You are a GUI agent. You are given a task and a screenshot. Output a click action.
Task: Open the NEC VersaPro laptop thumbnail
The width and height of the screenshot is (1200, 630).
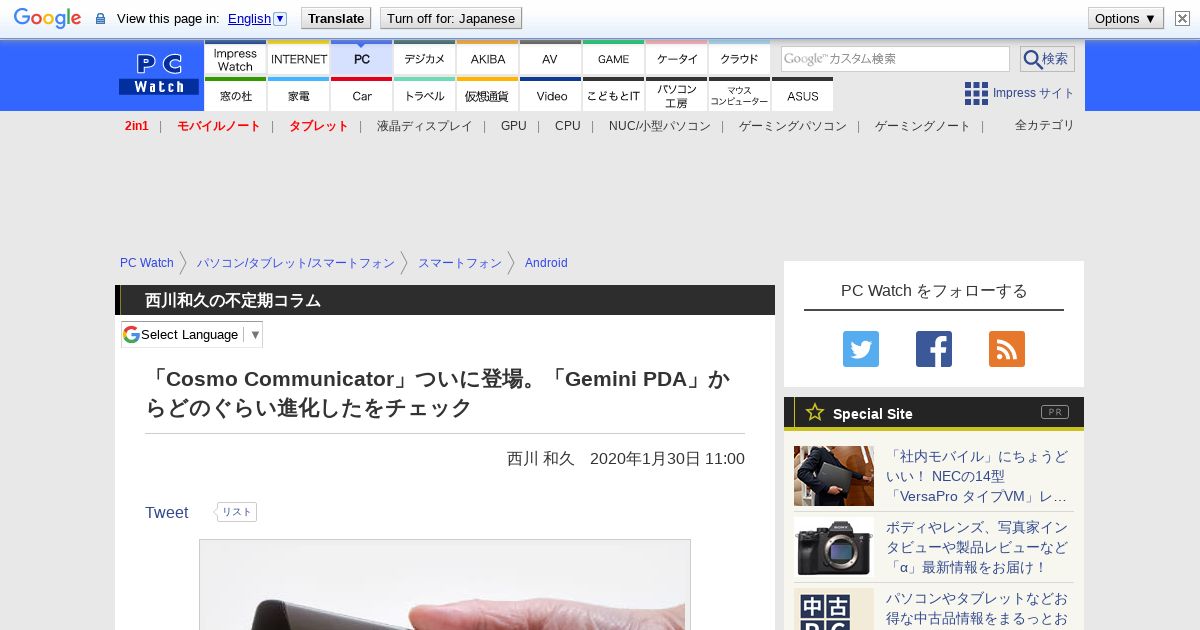(834, 476)
